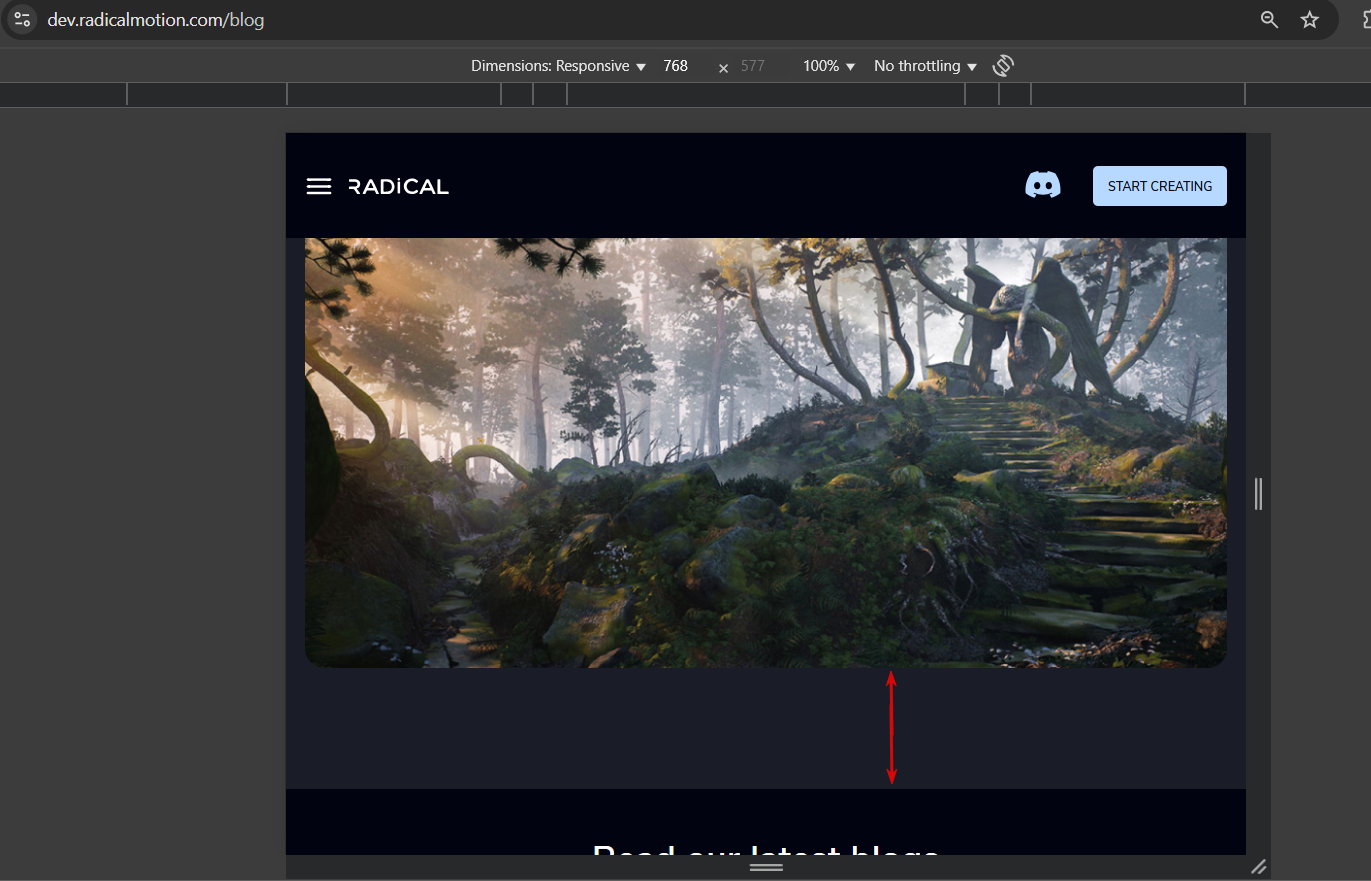This screenshot has width=1371, height=881.
Task: Open the hamburger navigation menu
Action: tap(319, 186)
